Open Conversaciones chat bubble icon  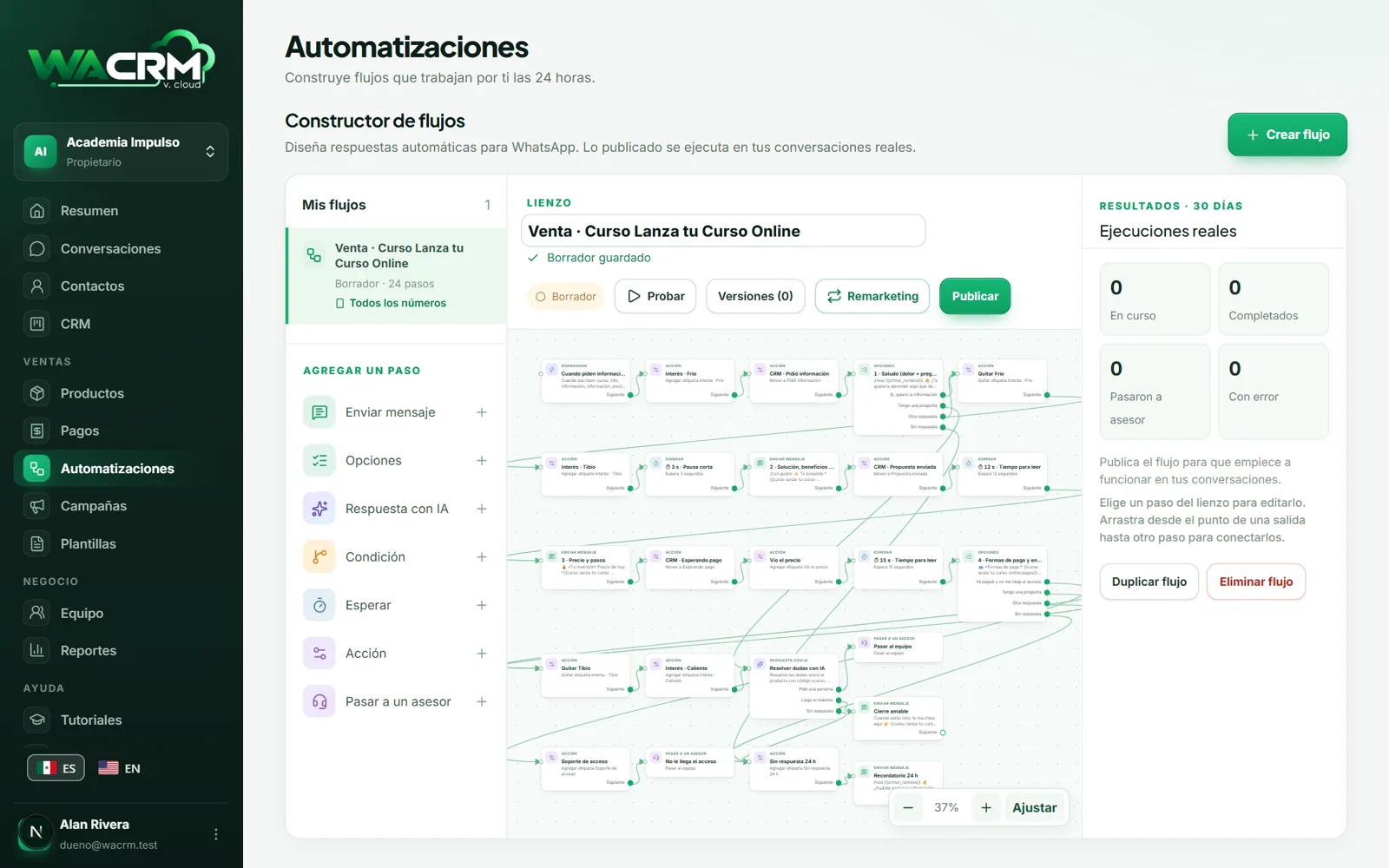37,248
